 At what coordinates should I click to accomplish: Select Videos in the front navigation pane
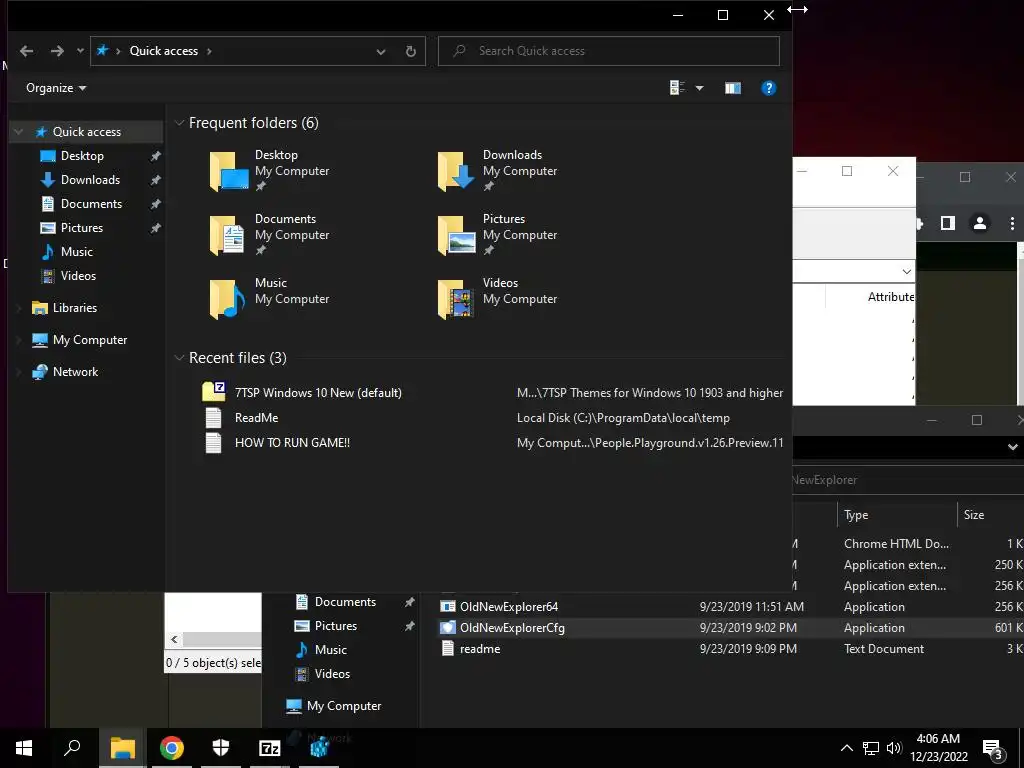pyautogui.click(x=78, y=276)
